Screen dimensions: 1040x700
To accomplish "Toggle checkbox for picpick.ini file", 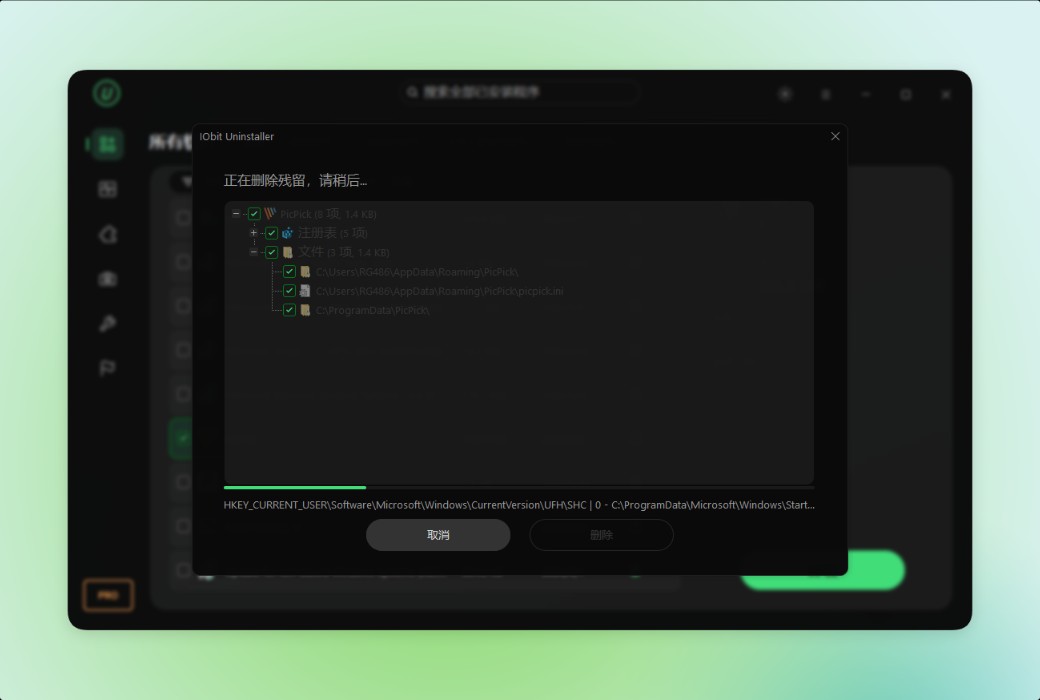I will pos(289,291).
